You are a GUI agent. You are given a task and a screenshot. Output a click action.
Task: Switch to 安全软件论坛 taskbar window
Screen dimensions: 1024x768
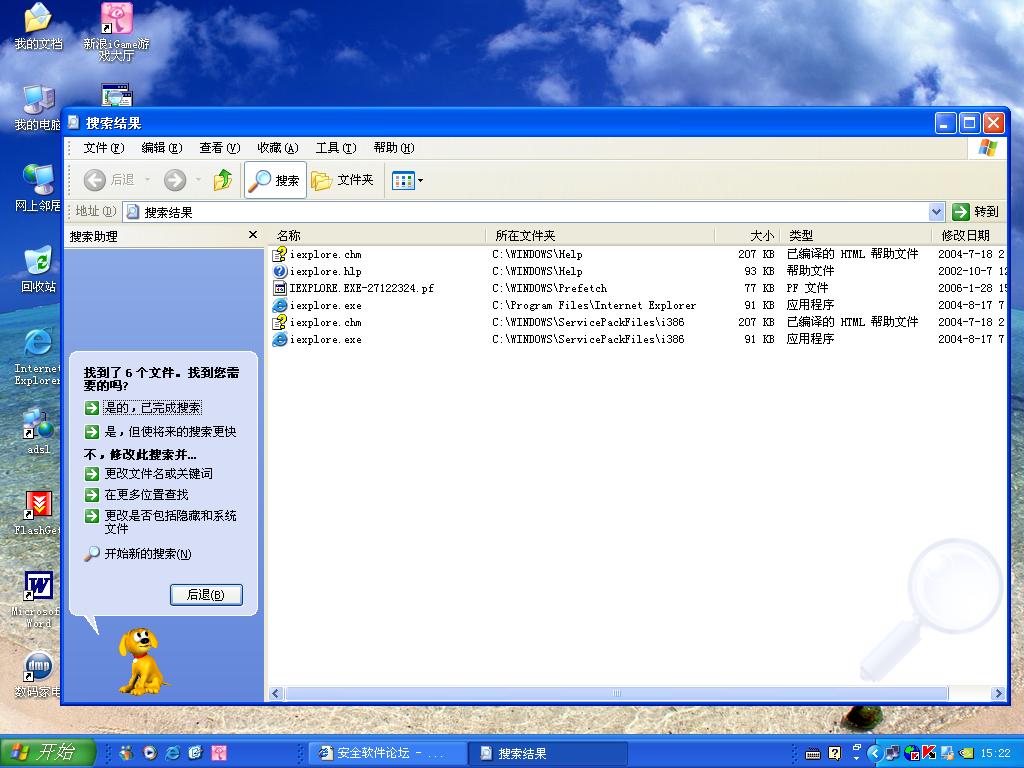pyautogui.click(x=388, y=753)
